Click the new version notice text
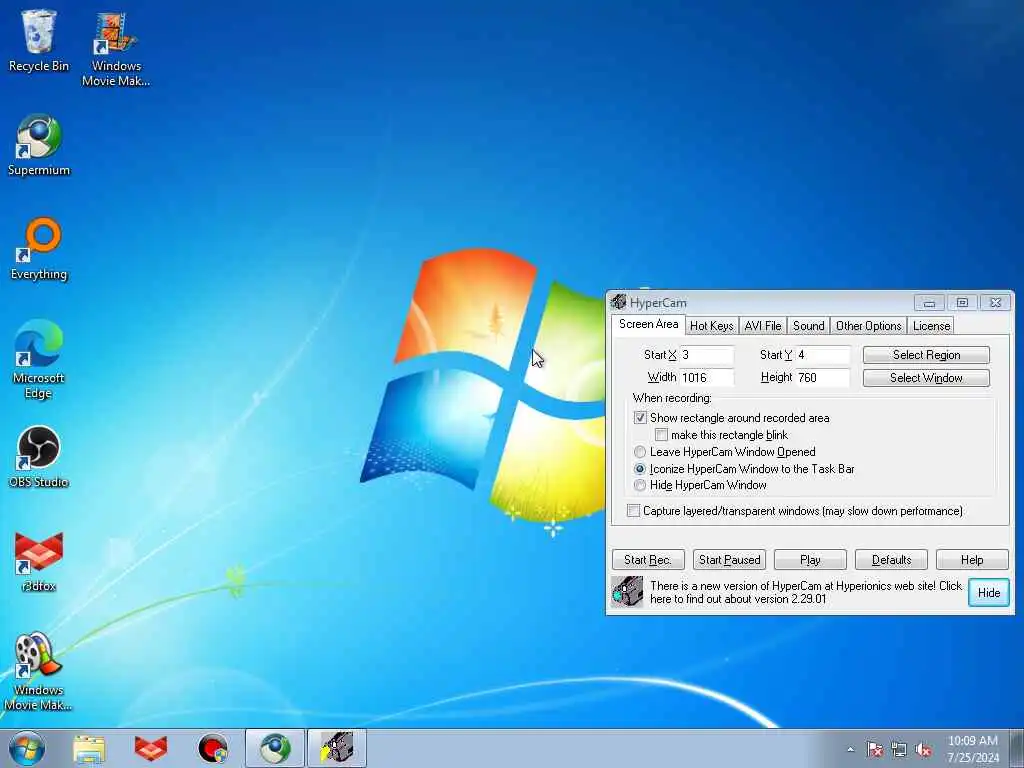Screen dimensions: 1024x768 coord(806,592)
